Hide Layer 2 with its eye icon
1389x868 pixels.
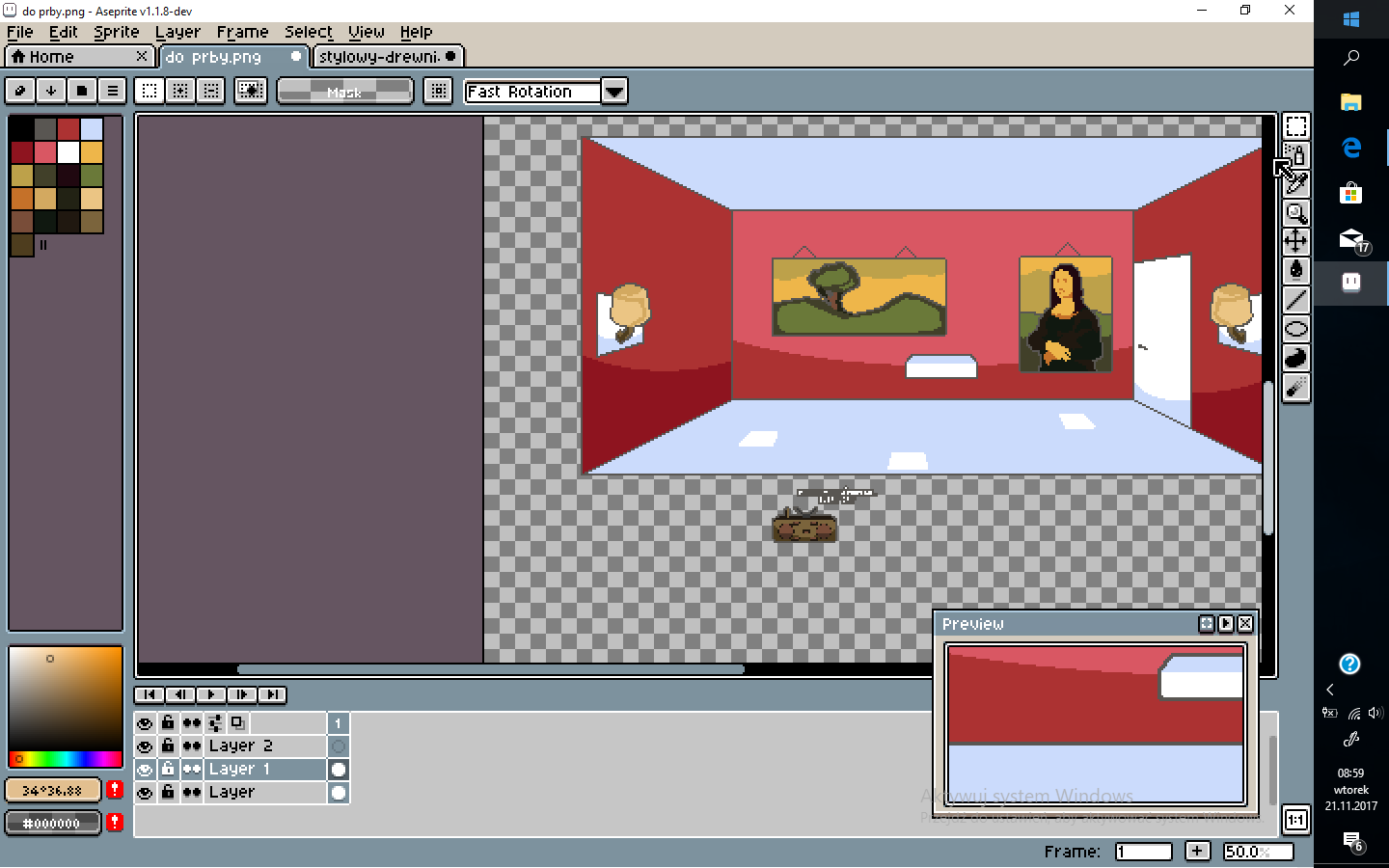145,746
